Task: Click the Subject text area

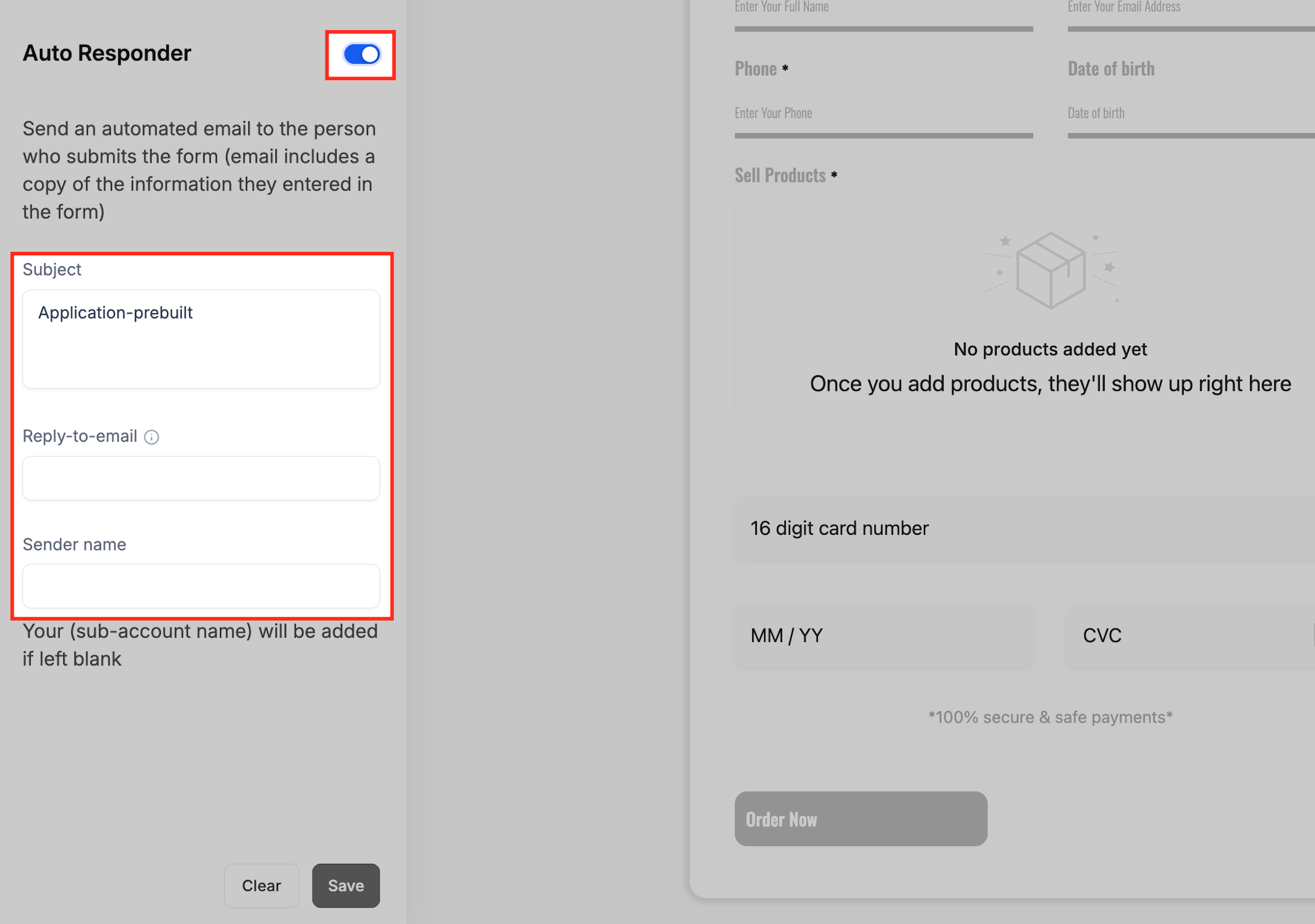Action: tap(201, 339)
